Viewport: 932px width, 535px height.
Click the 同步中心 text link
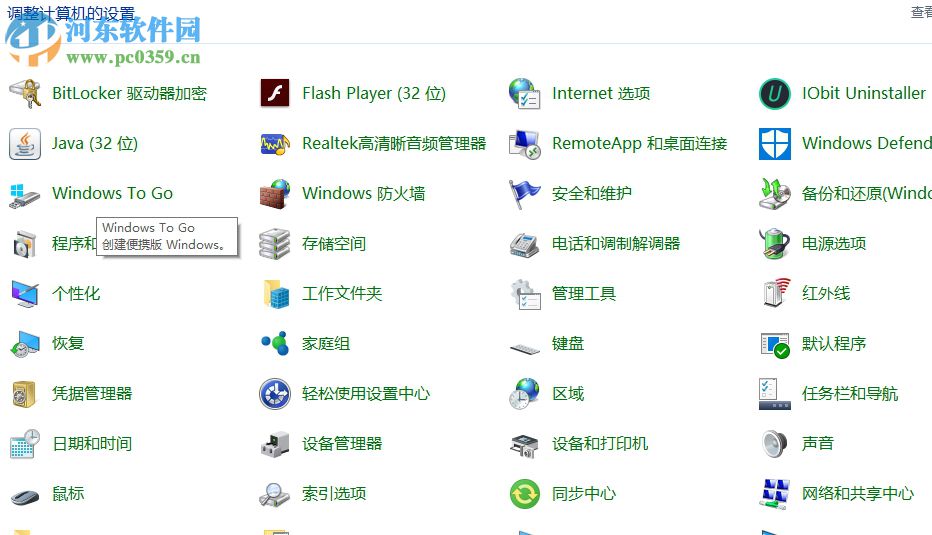[x=584, y=494]
